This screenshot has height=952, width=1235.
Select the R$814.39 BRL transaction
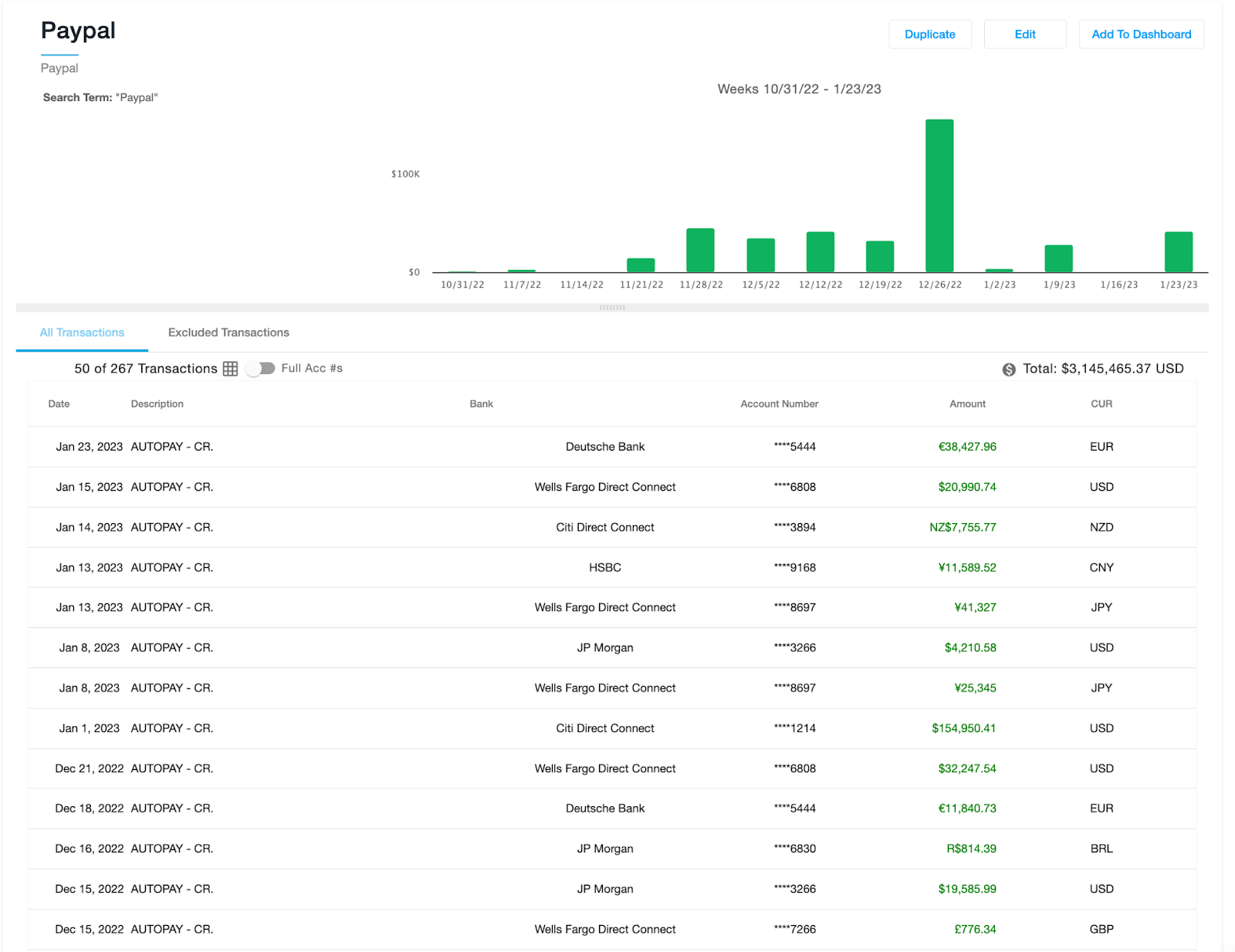tap(971, 849)
